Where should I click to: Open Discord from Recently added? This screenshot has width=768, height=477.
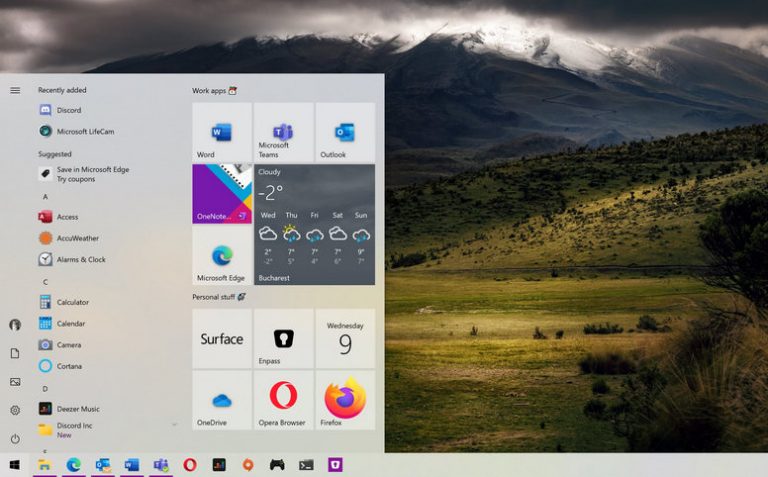click(69, 110)
